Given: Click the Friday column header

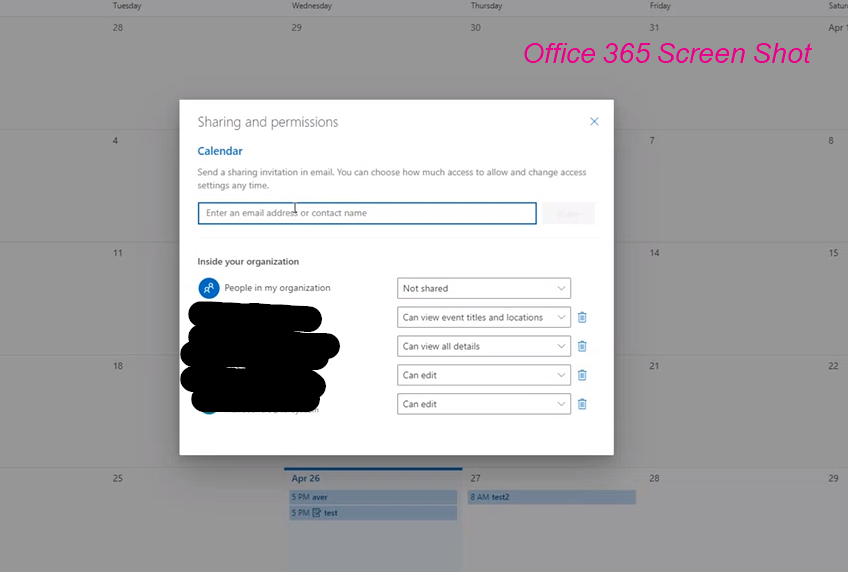Looking at the screenshot, I should click(x=660, y=6).
